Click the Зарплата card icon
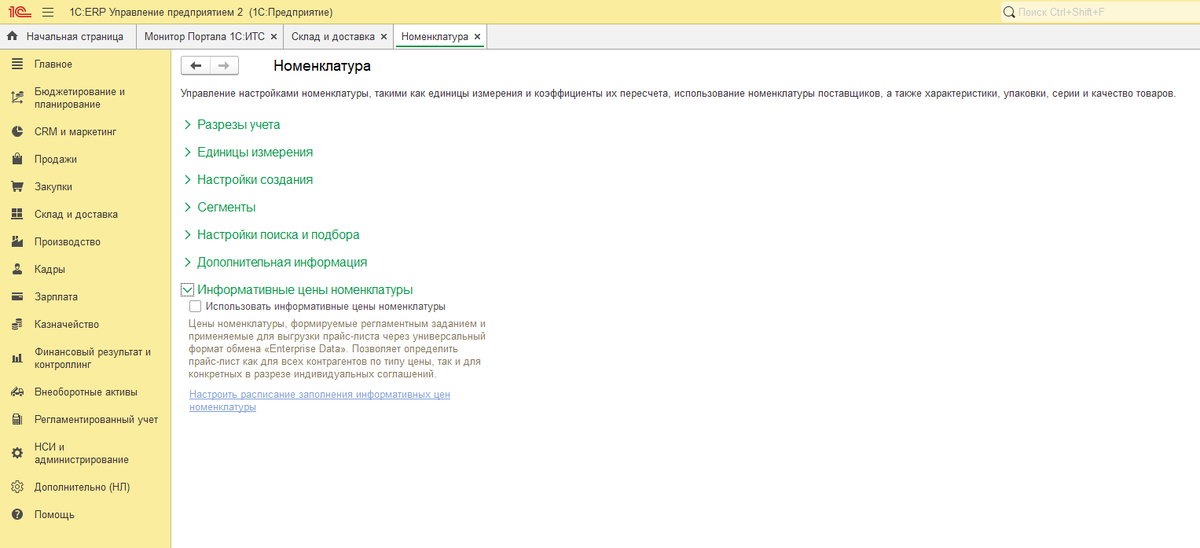This screenshot has width=1200, height=548. (16, 297)
